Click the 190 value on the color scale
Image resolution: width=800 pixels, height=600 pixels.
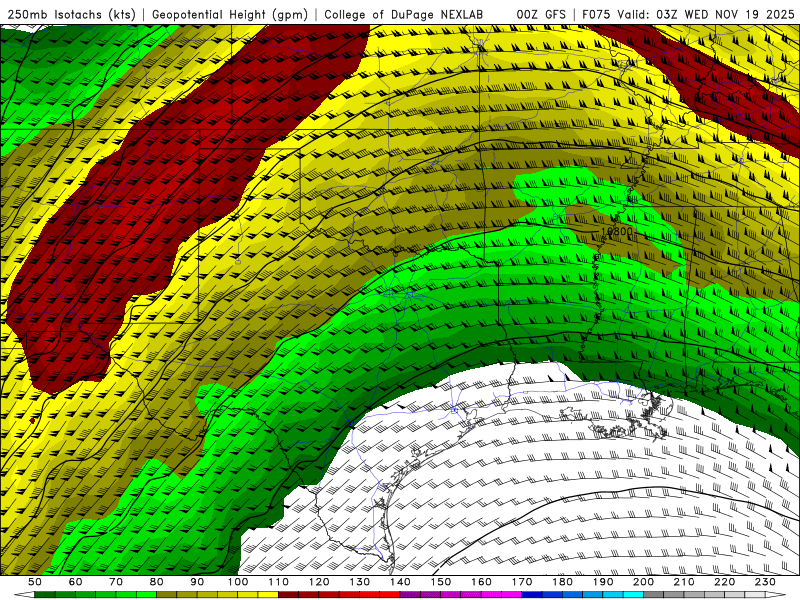pos(603,582)
